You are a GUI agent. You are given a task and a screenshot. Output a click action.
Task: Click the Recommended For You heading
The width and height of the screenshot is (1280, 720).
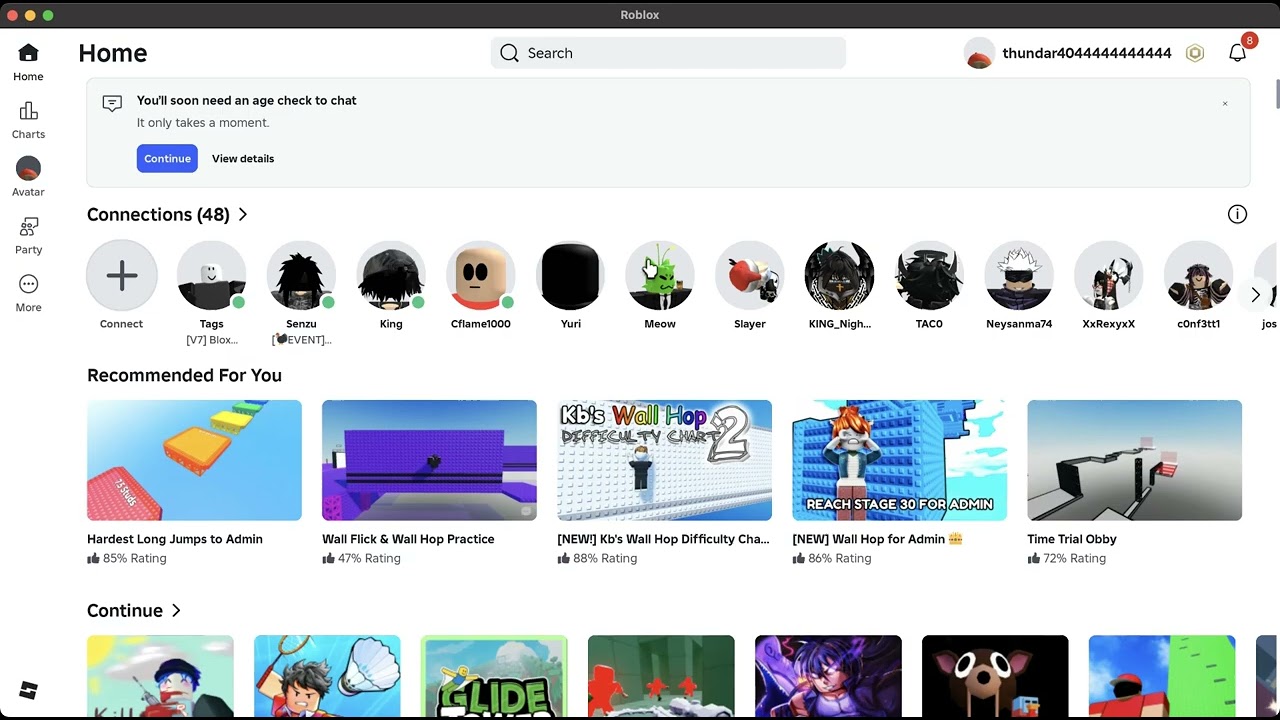tap(184, 375)
